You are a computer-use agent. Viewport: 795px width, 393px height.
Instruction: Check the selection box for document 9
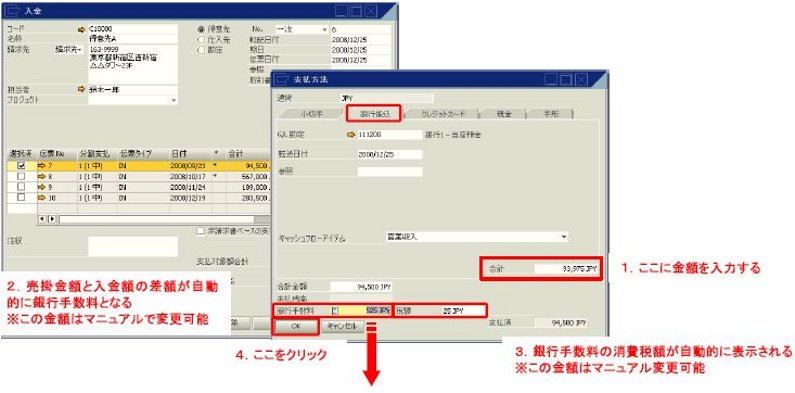[x=21, y=187]
